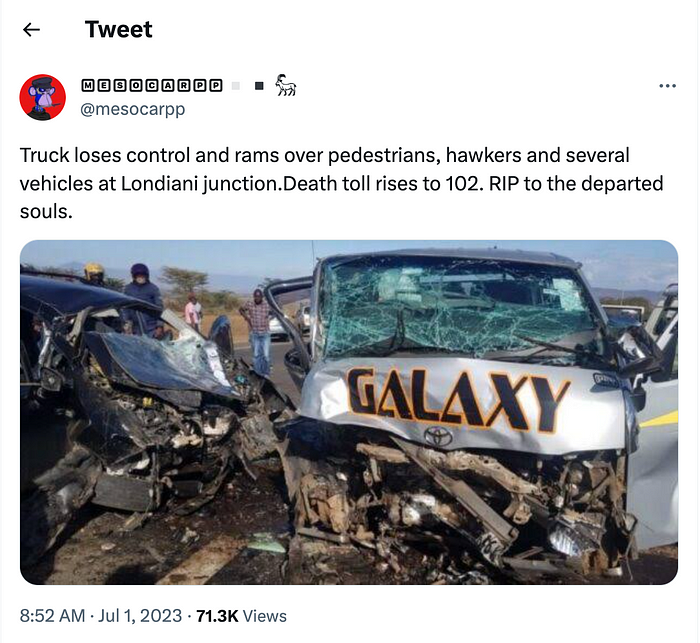Open the three-dot more options menu

tap(667, 86)
